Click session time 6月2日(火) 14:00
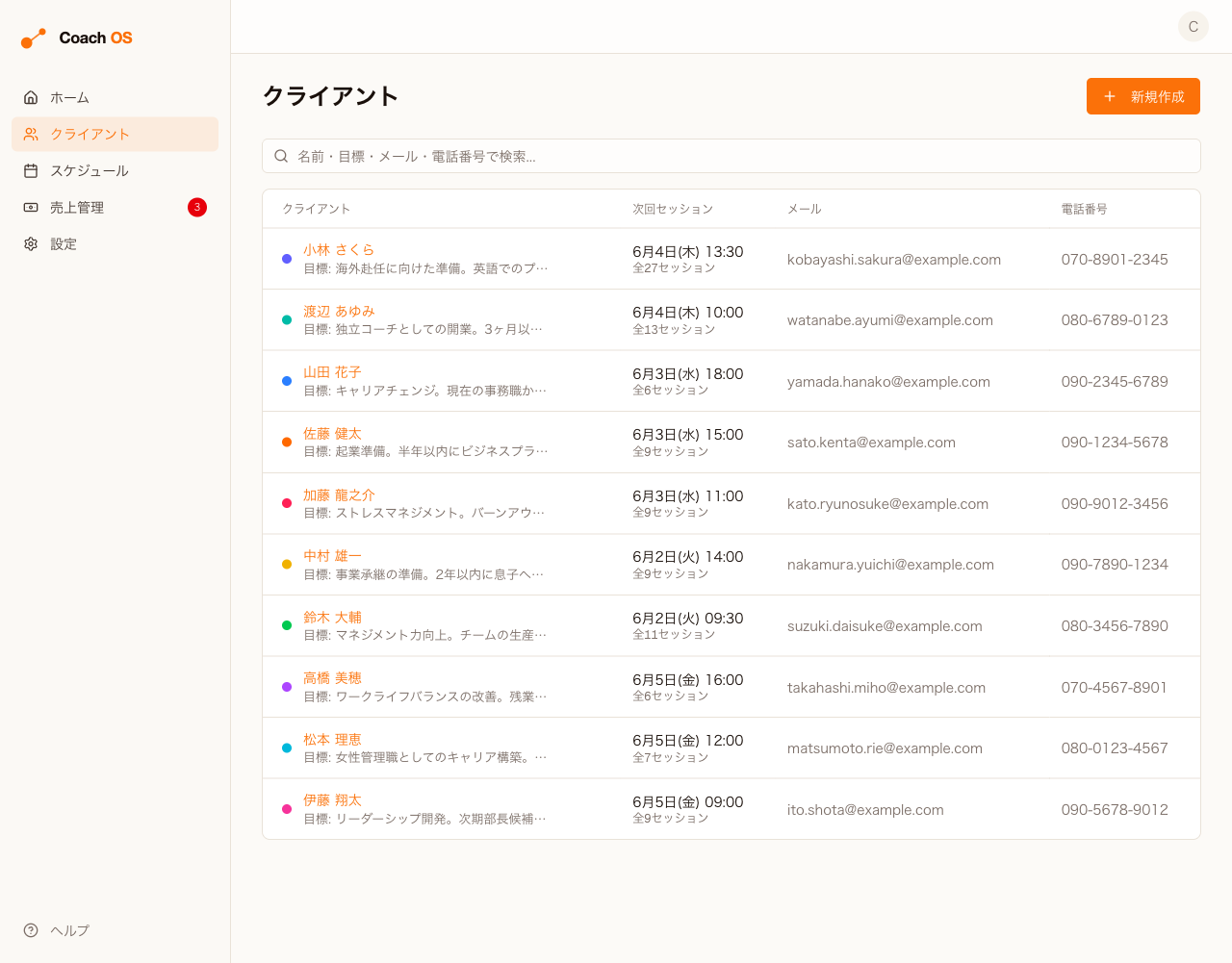Screen dimensions: 1232x963 [688, 557]
